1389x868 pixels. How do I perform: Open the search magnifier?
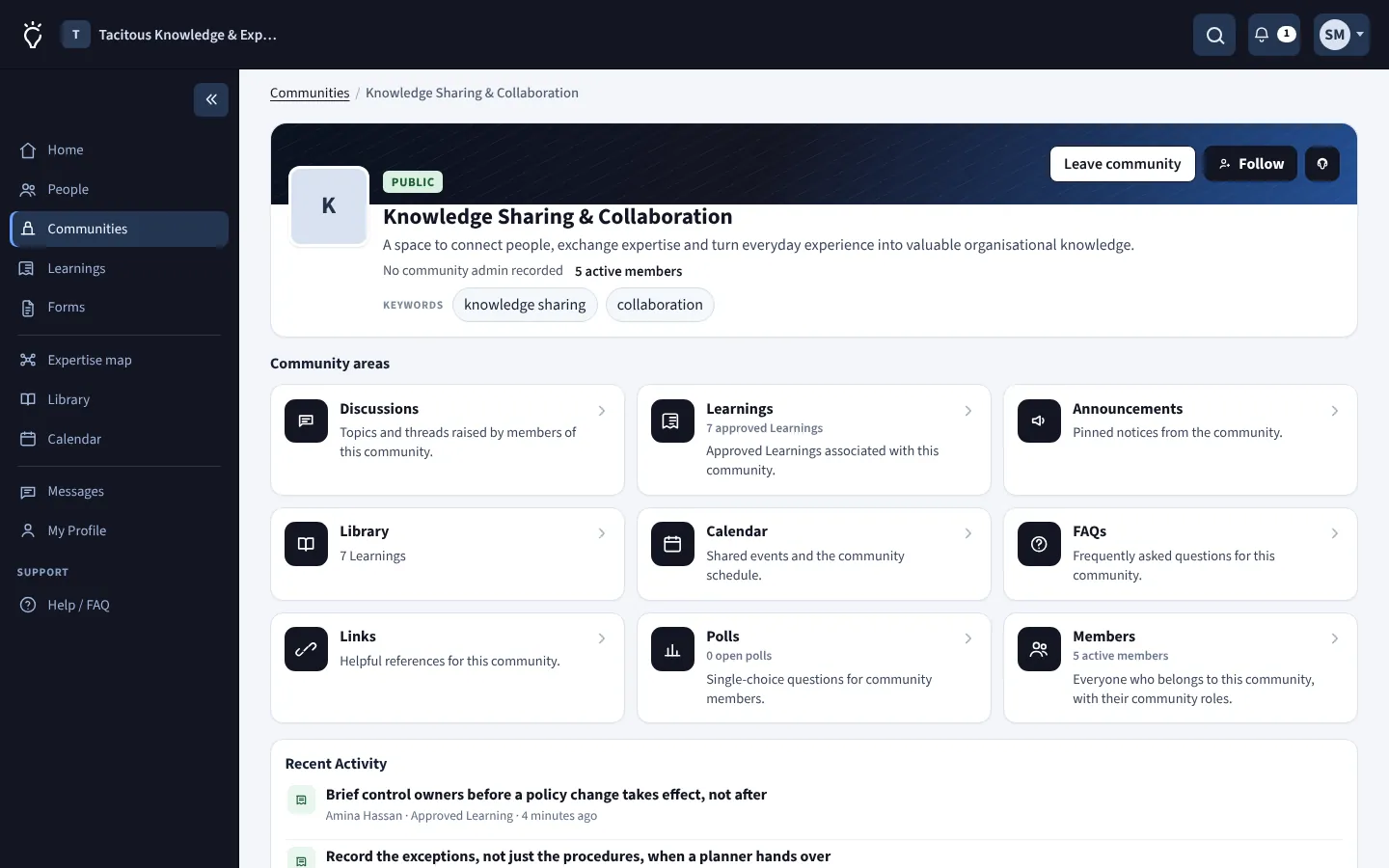click(1214, 35)
